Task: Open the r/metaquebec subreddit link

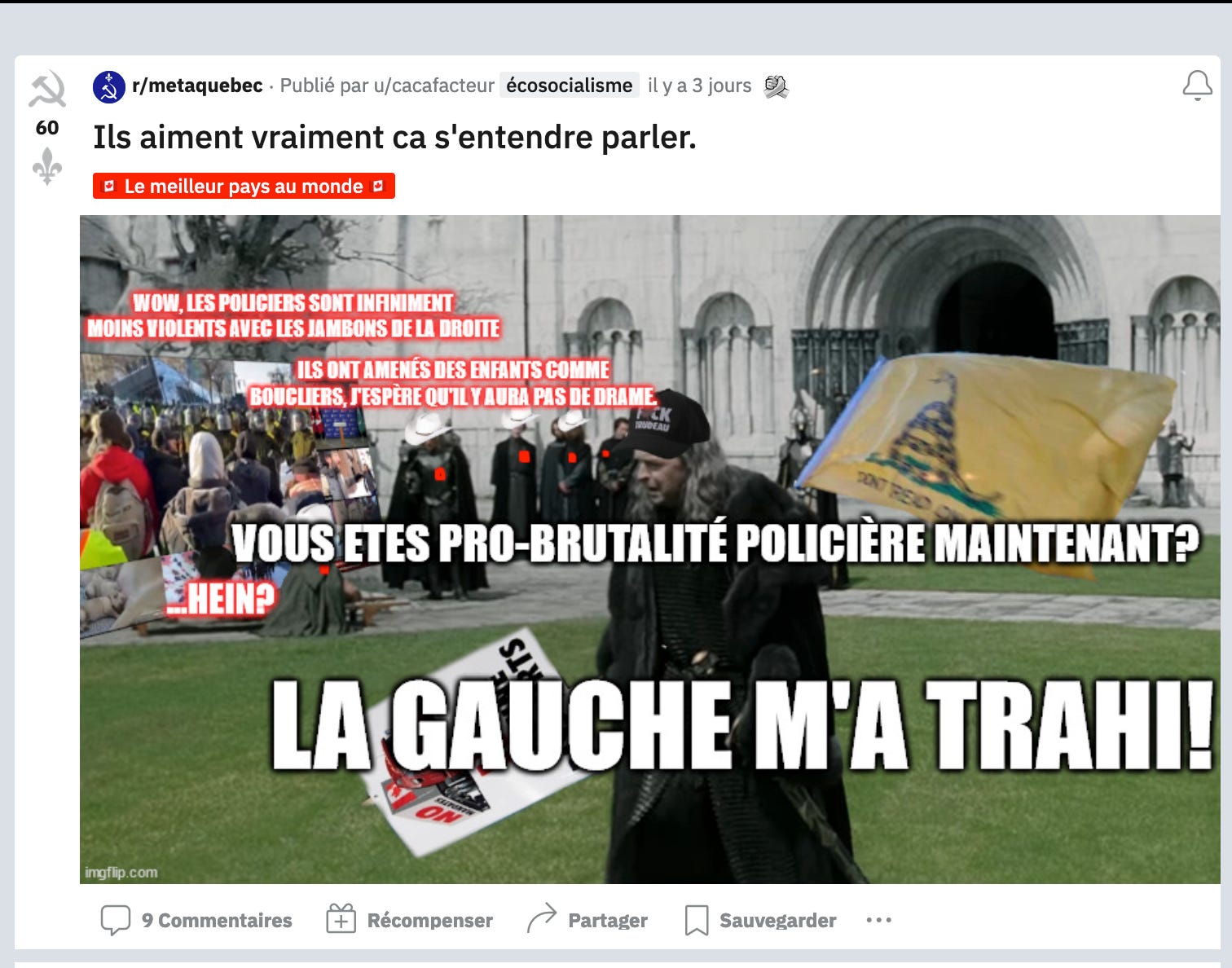Action: click(x=197, y=86)
